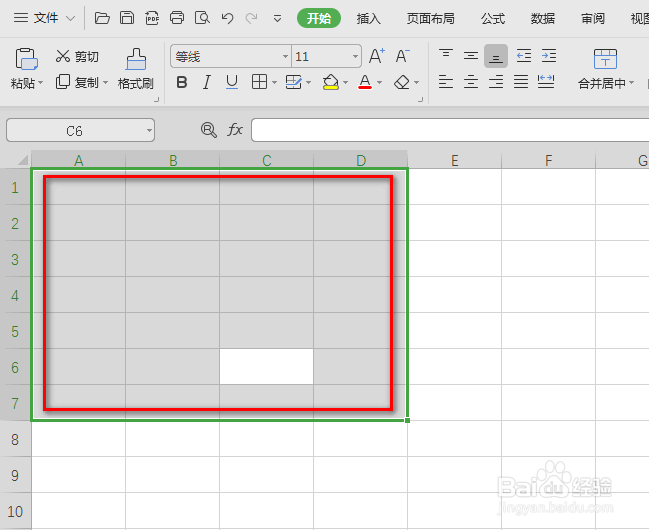This screenshot has width=649, height=530.
Task: Click the Name Box showing C6
Action: coord(80,130)
